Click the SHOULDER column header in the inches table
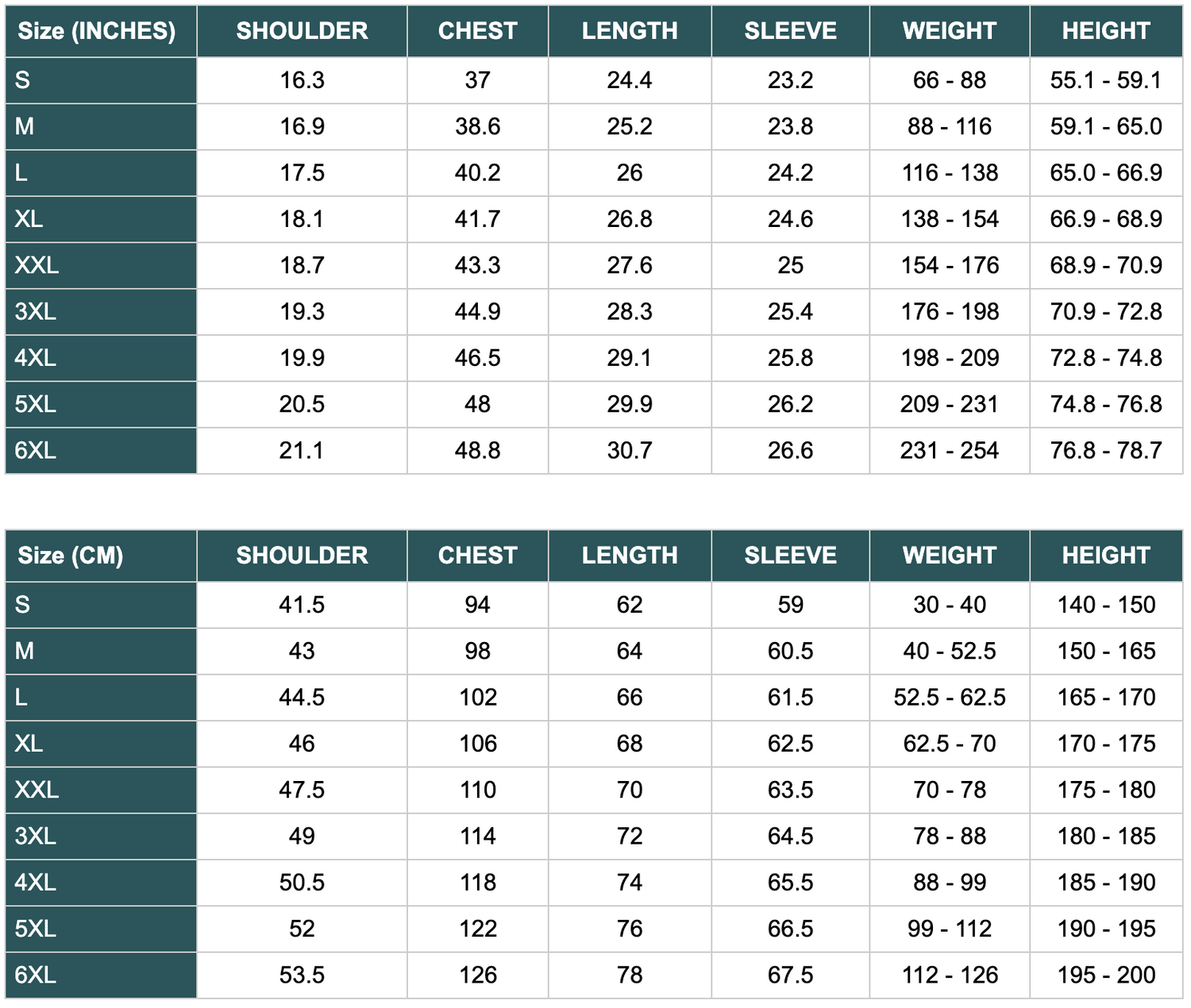 (302, 31)
